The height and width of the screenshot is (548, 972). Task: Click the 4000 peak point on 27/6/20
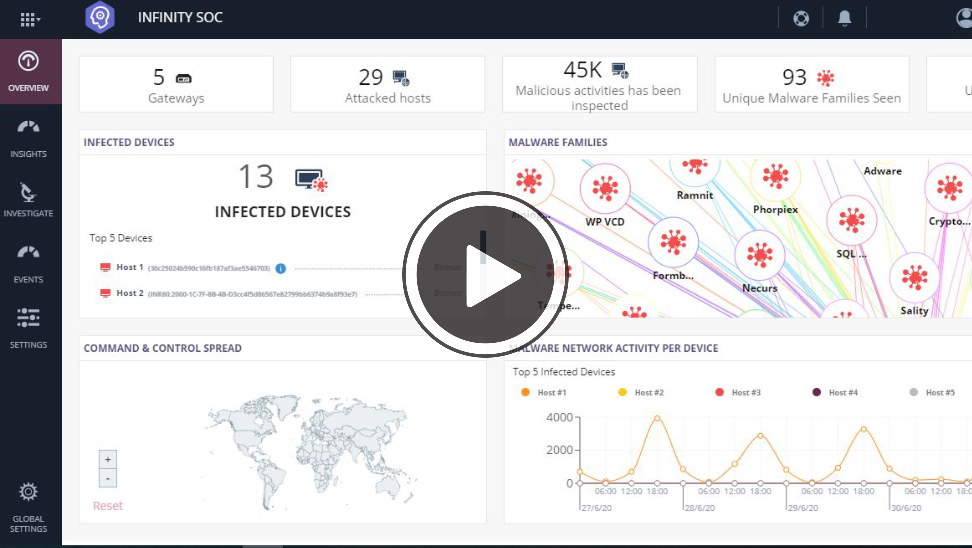pos(657,418)
